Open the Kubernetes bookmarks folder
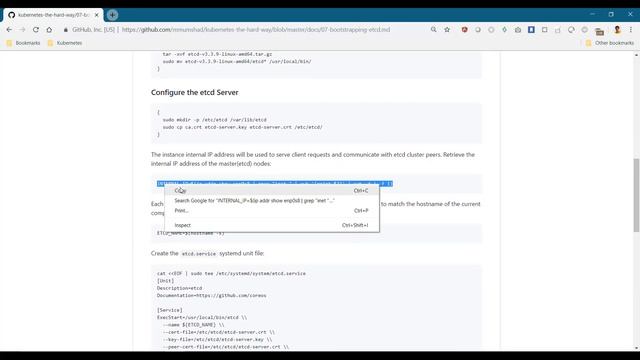The width and height of the screenshot is (640, 360). (x=65, y=43)
